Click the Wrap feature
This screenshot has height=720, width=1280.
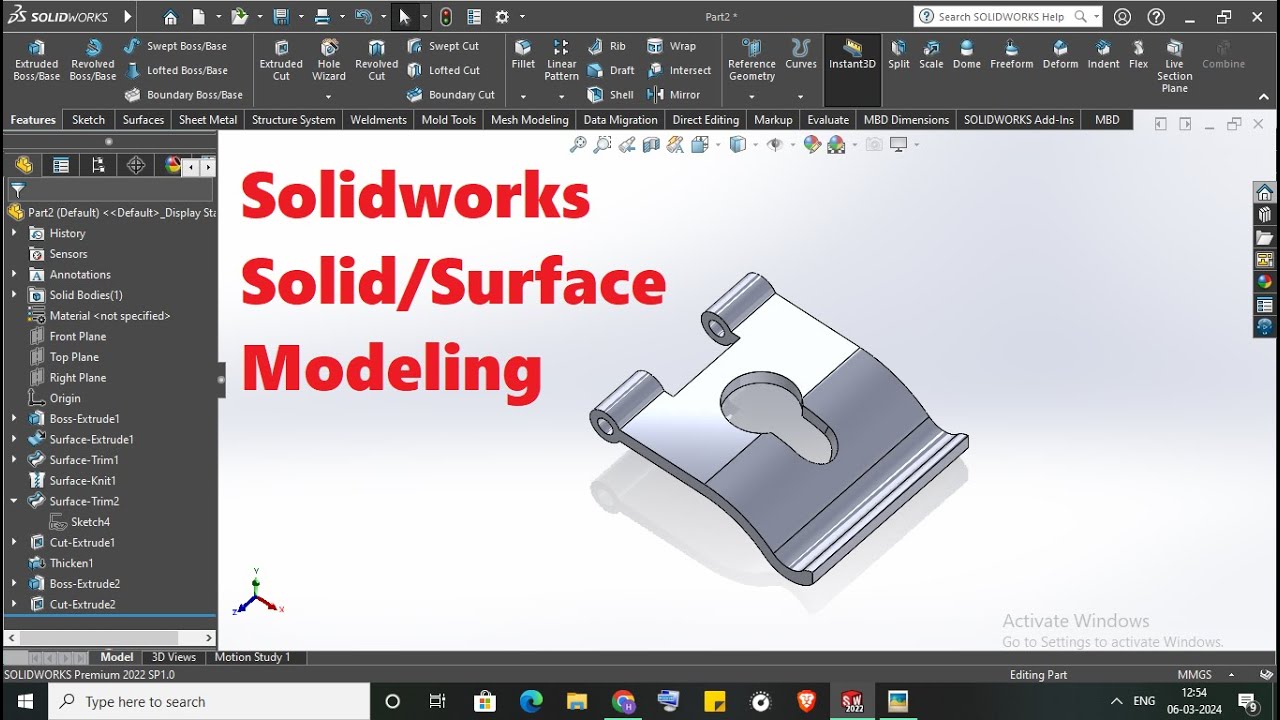point(672,46)
